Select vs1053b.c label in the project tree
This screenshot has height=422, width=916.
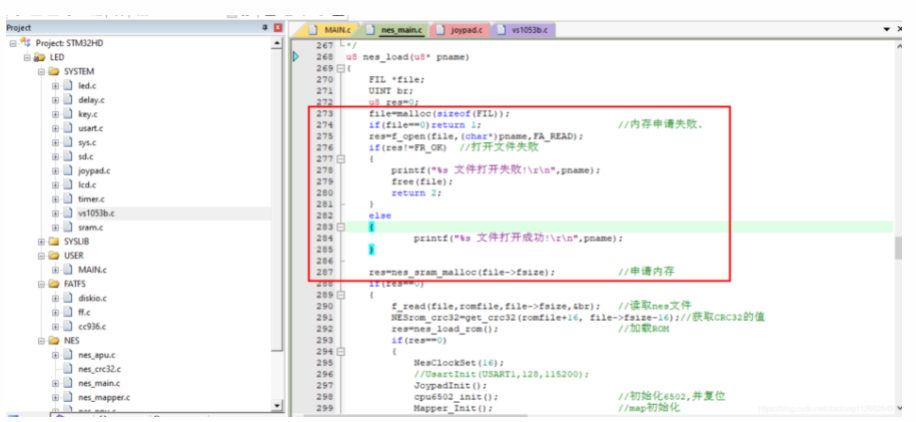tap(96, 213)
